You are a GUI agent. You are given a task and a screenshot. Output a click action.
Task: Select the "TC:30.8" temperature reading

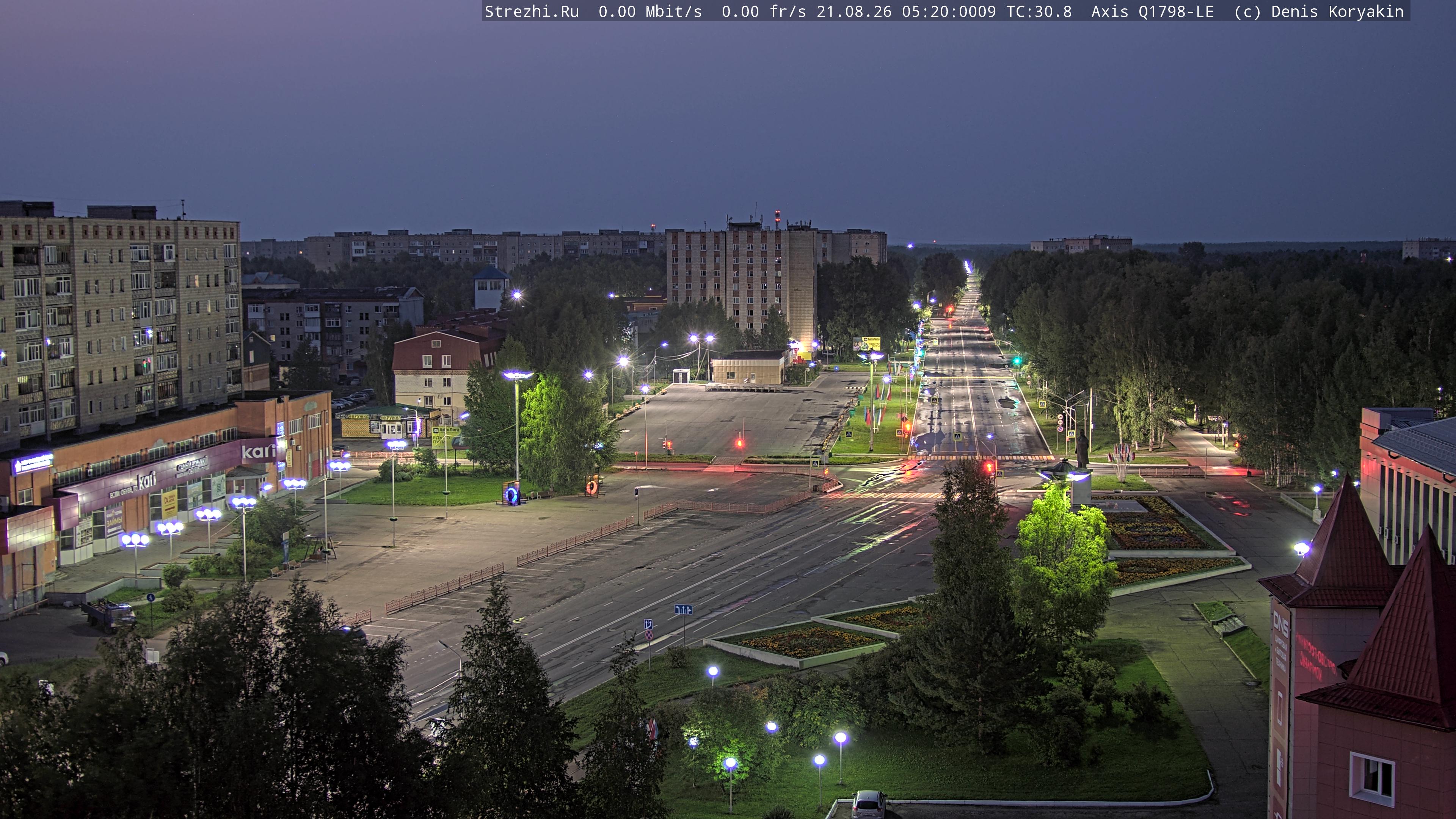(x=1039, y=12)
